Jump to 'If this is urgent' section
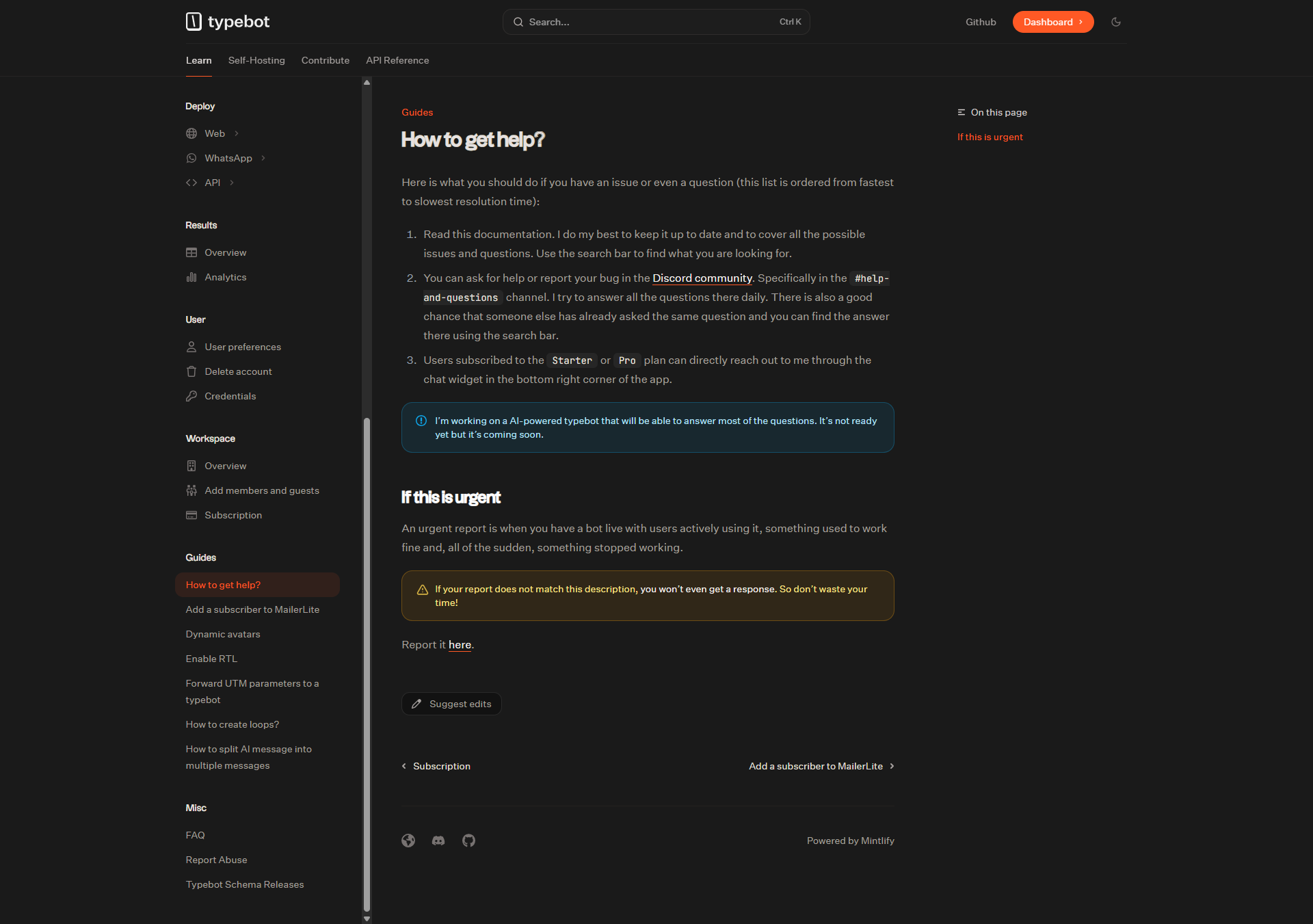Viewport: 1313px width, 924px height. click(990, 137)
